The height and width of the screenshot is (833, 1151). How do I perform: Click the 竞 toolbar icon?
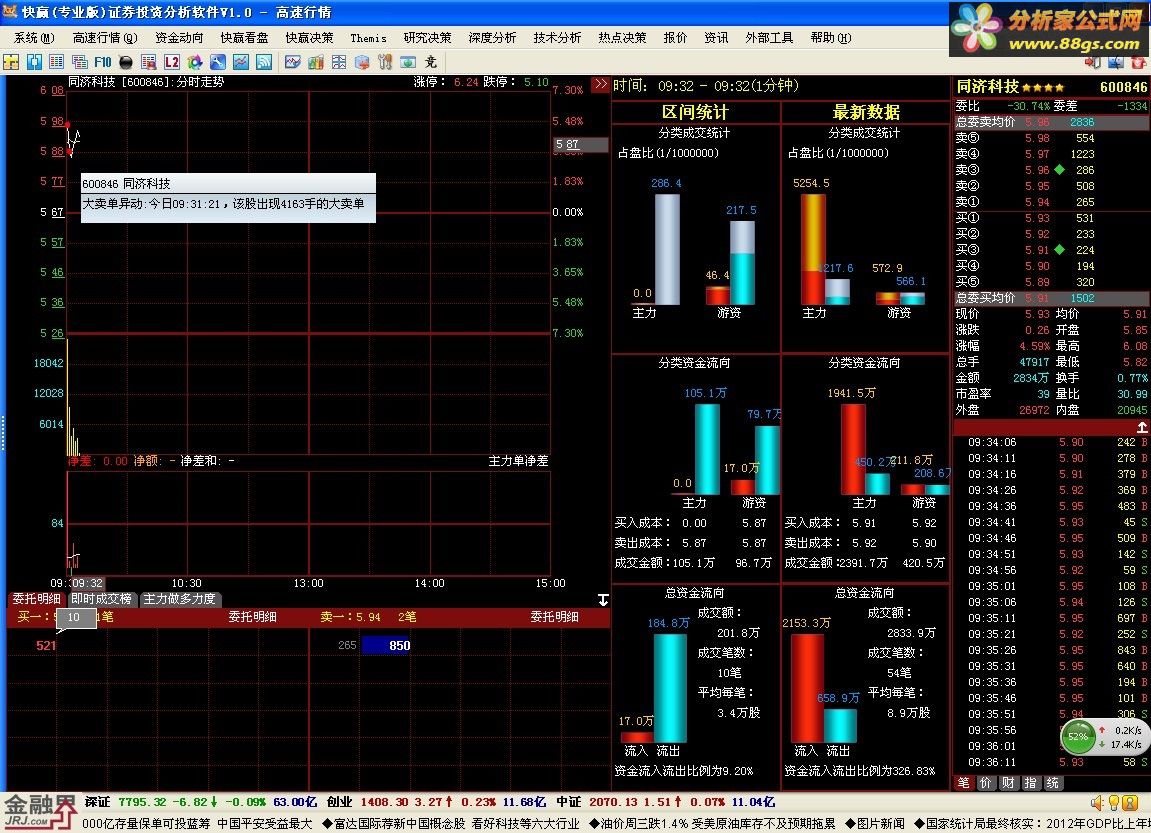coord(431,62)
